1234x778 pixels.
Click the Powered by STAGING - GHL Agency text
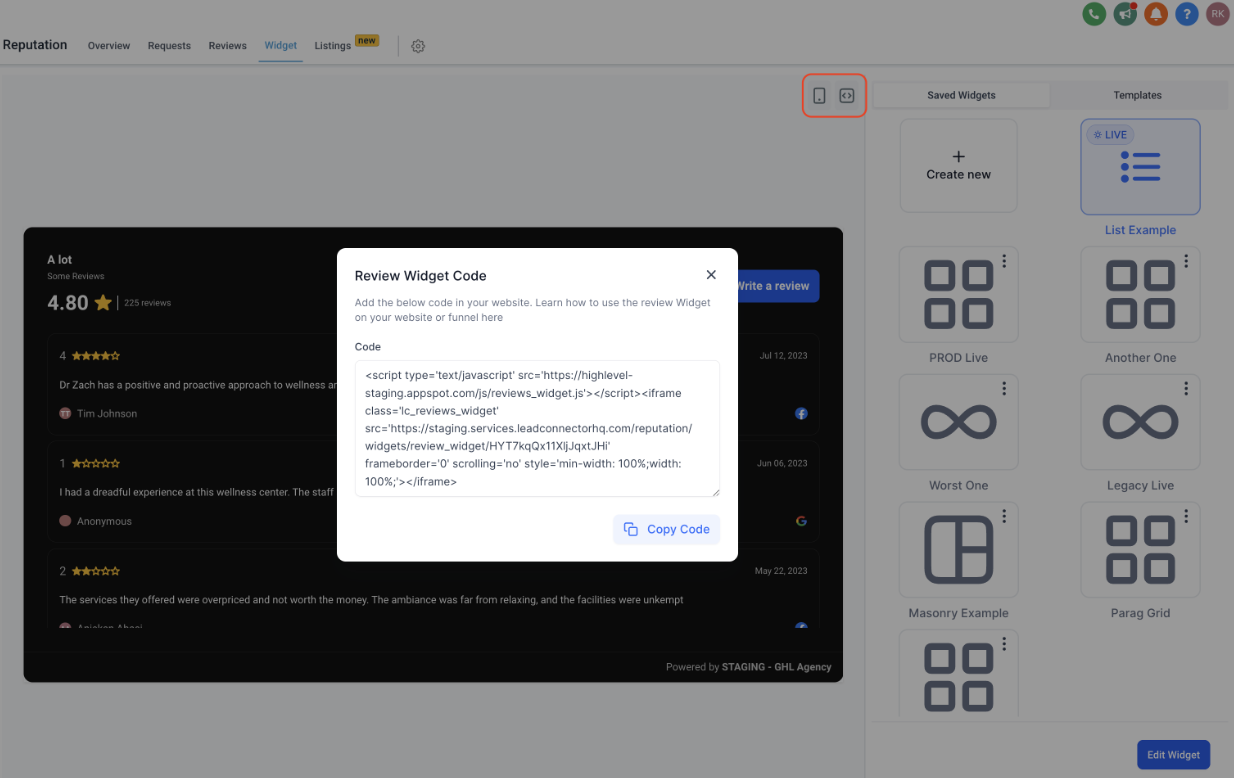click(749, 667)
